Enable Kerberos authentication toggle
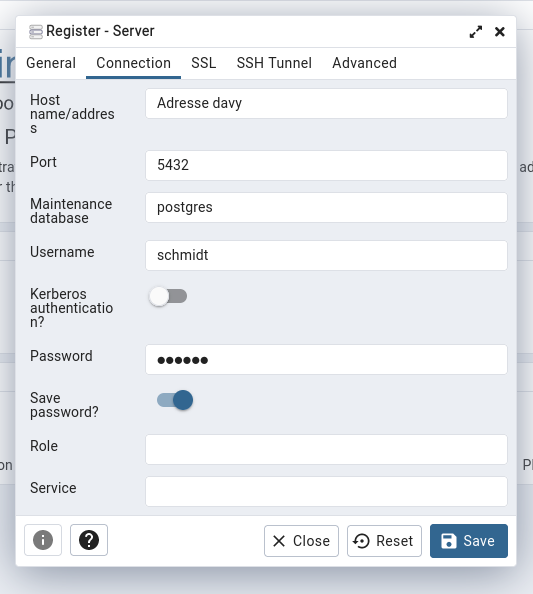533x594 pixels. tap(168, 296)
